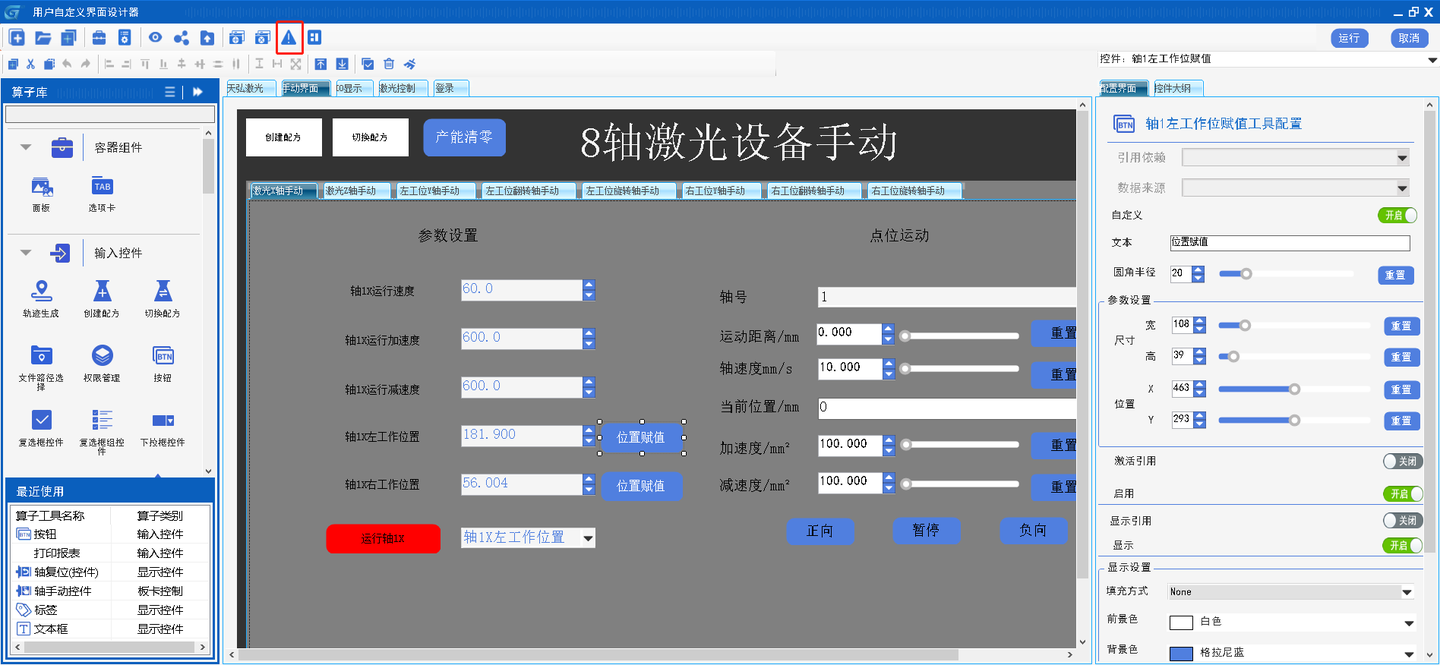Image resolution: width=1440 pixels, height=665 pixels.
Task: Switch to the 激光控制 tab
Action: (403, 88)
